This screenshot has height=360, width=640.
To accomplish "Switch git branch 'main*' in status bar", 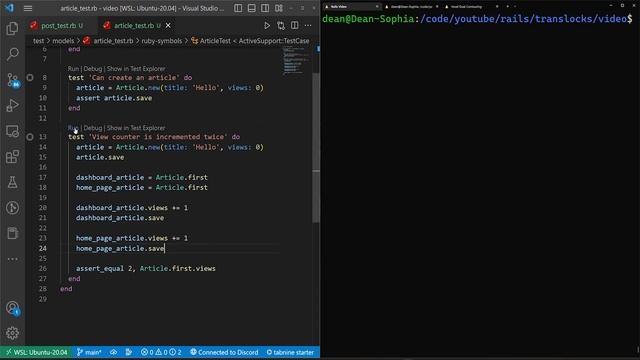I will click(89, 352).
